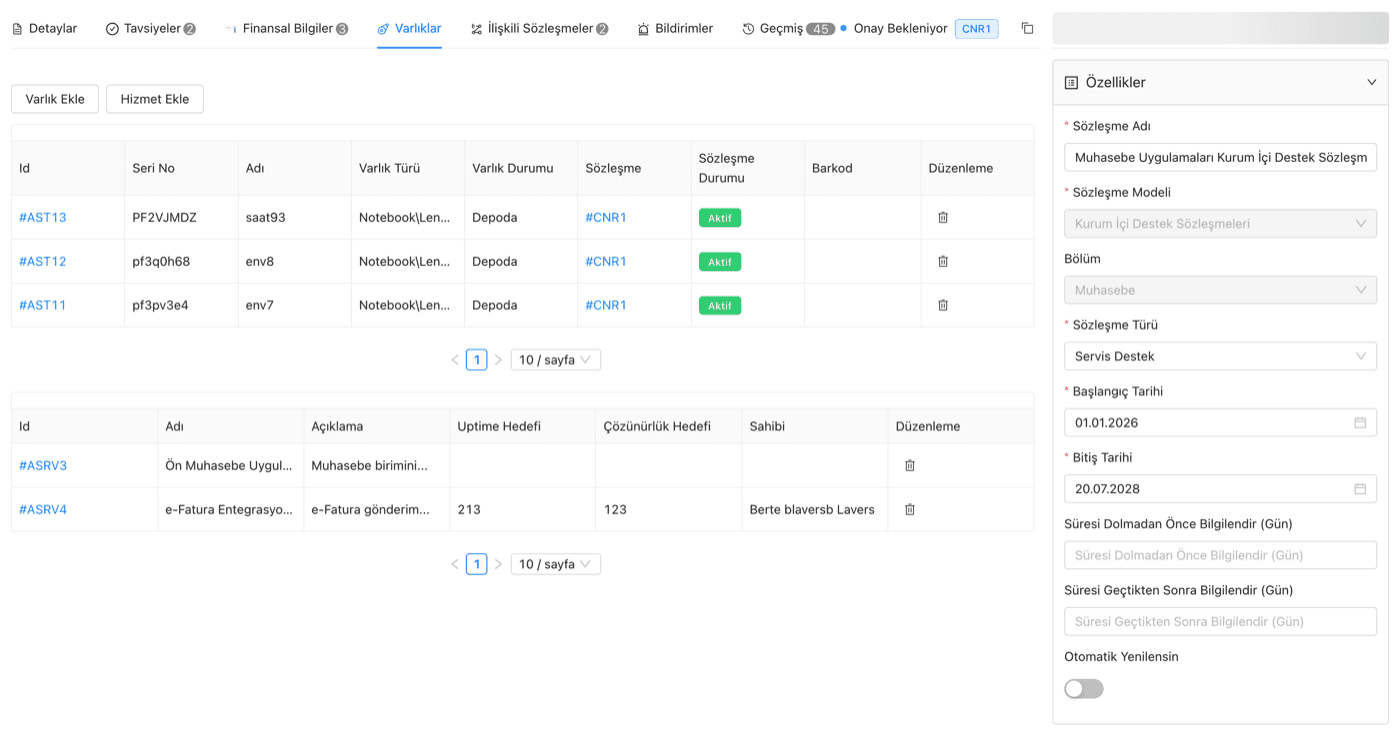The height and width of the screenshot is (732, 1400).
Task: Click the Varlık Ekle button
Action: click(x=55, y=99)
